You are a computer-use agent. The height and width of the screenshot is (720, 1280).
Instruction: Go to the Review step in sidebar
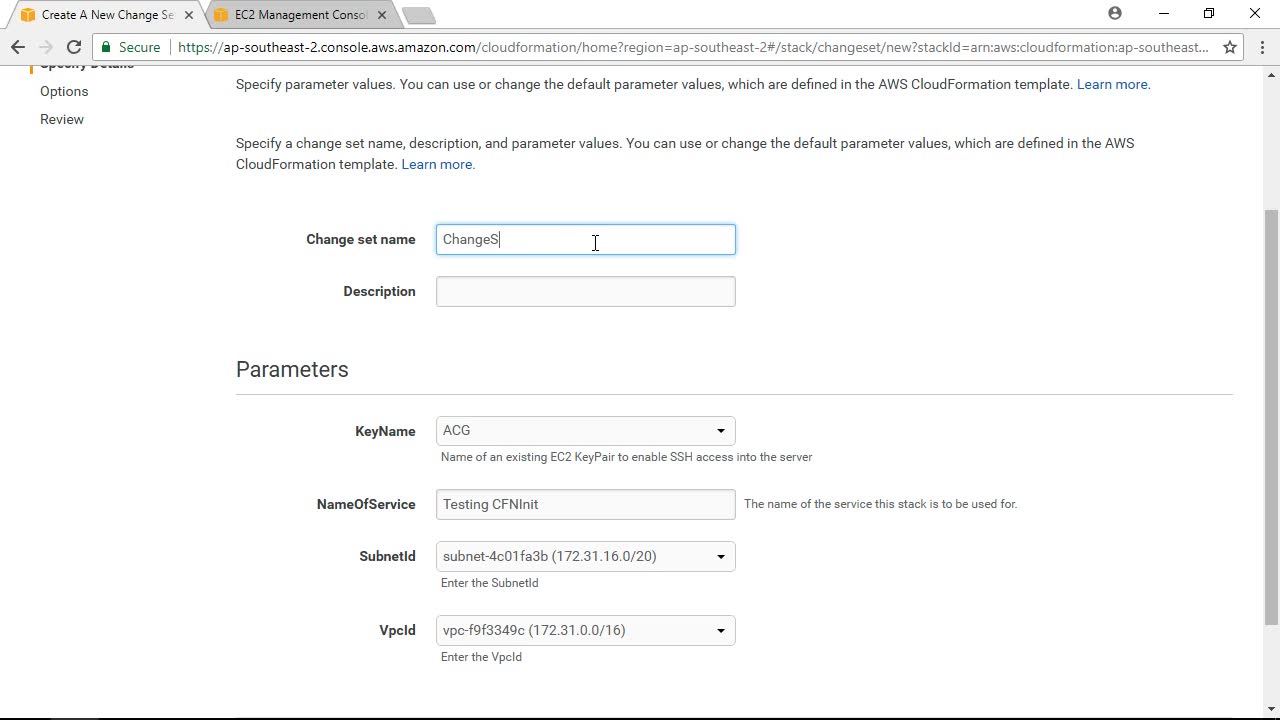point(62,119)
